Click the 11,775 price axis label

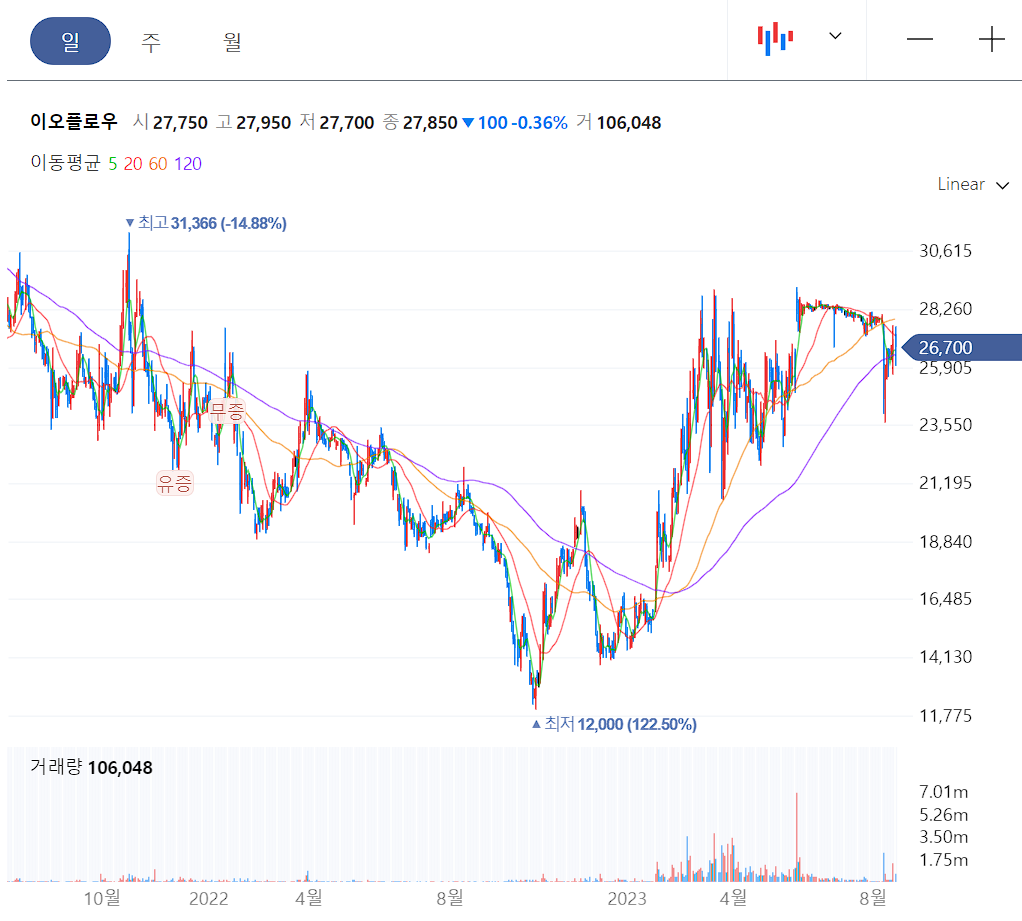945,716
